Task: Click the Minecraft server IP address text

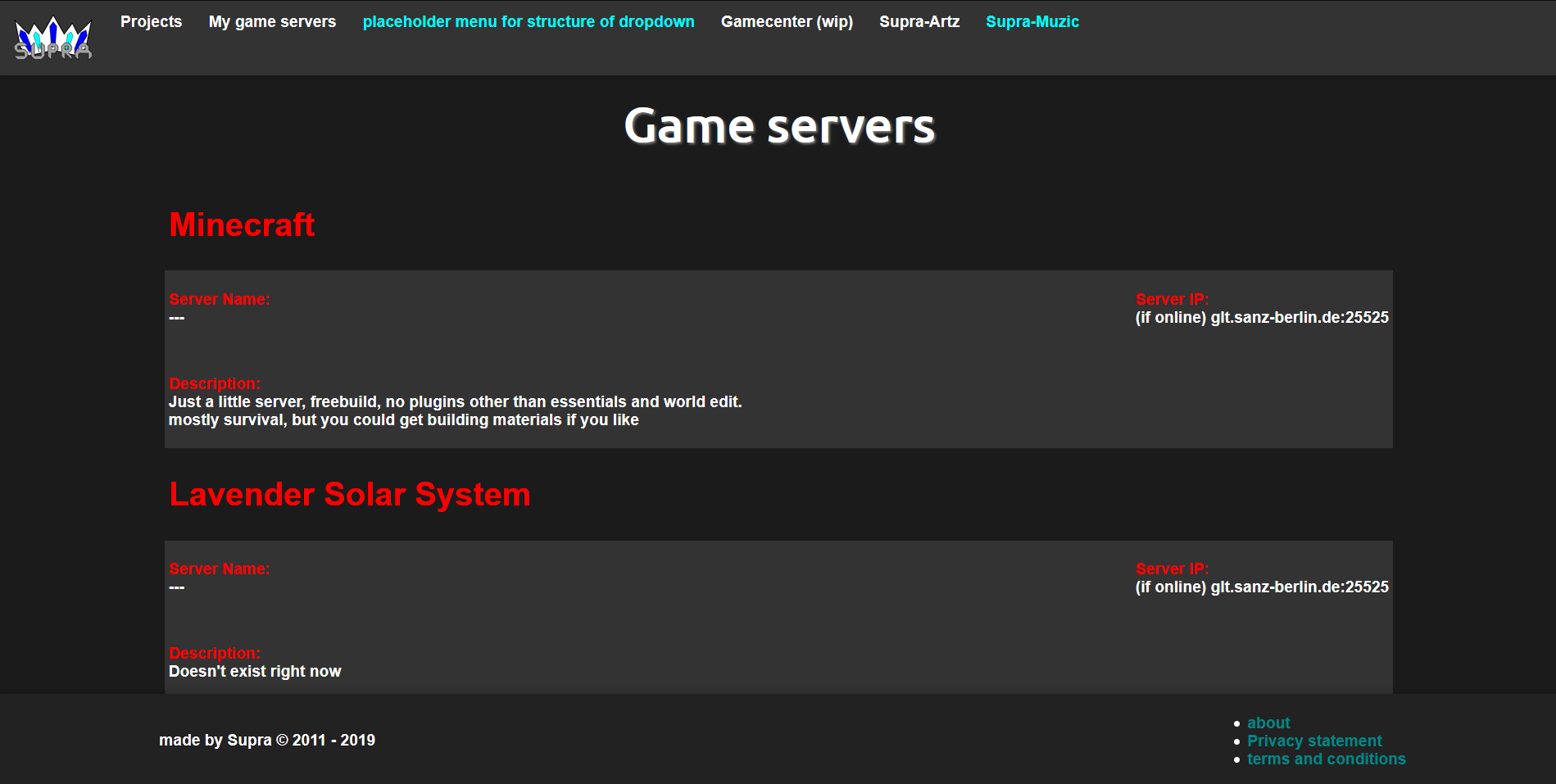Action: [1261, 318]
